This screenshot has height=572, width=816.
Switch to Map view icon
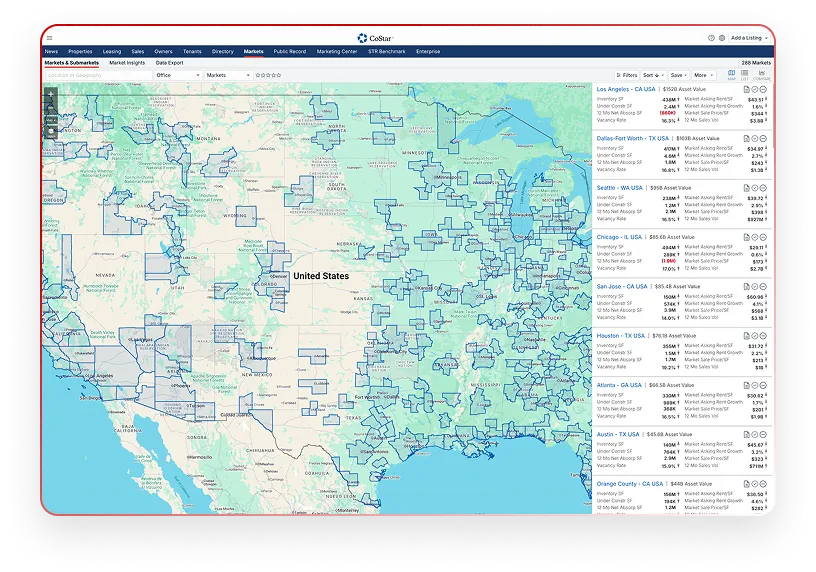(x=731, y=74)
